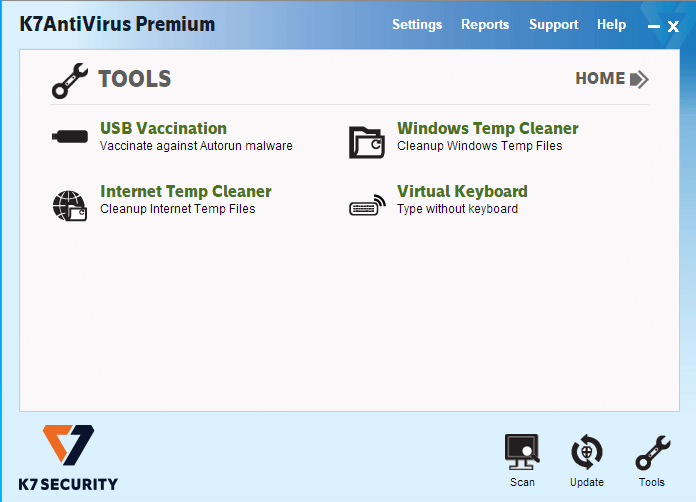Click the K7AntiVirus Premium title

(x=117, y=24)
